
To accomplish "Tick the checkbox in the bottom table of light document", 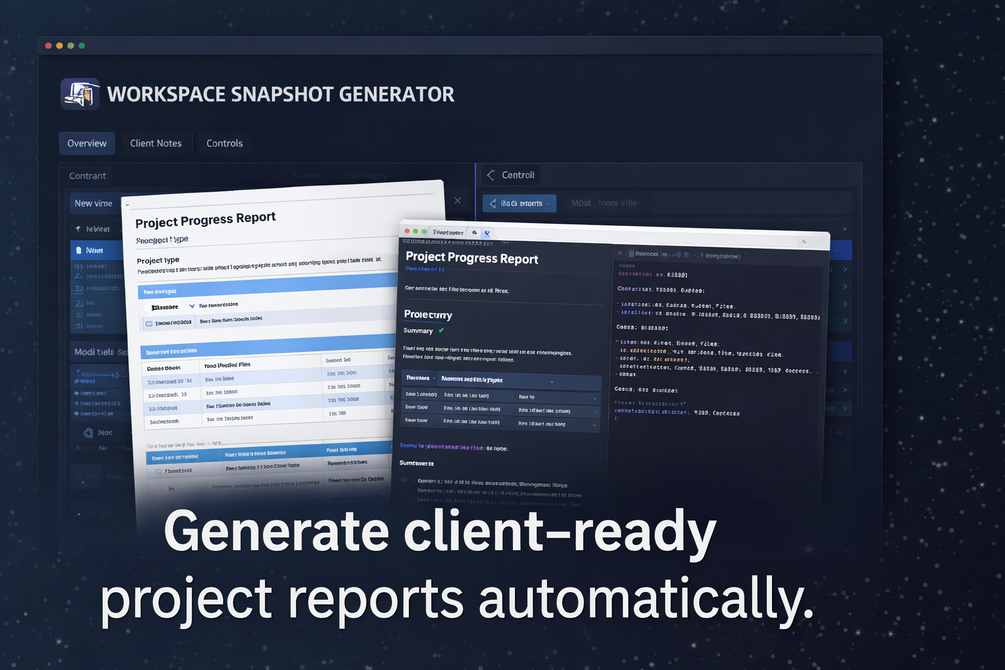I will (158, 471).
